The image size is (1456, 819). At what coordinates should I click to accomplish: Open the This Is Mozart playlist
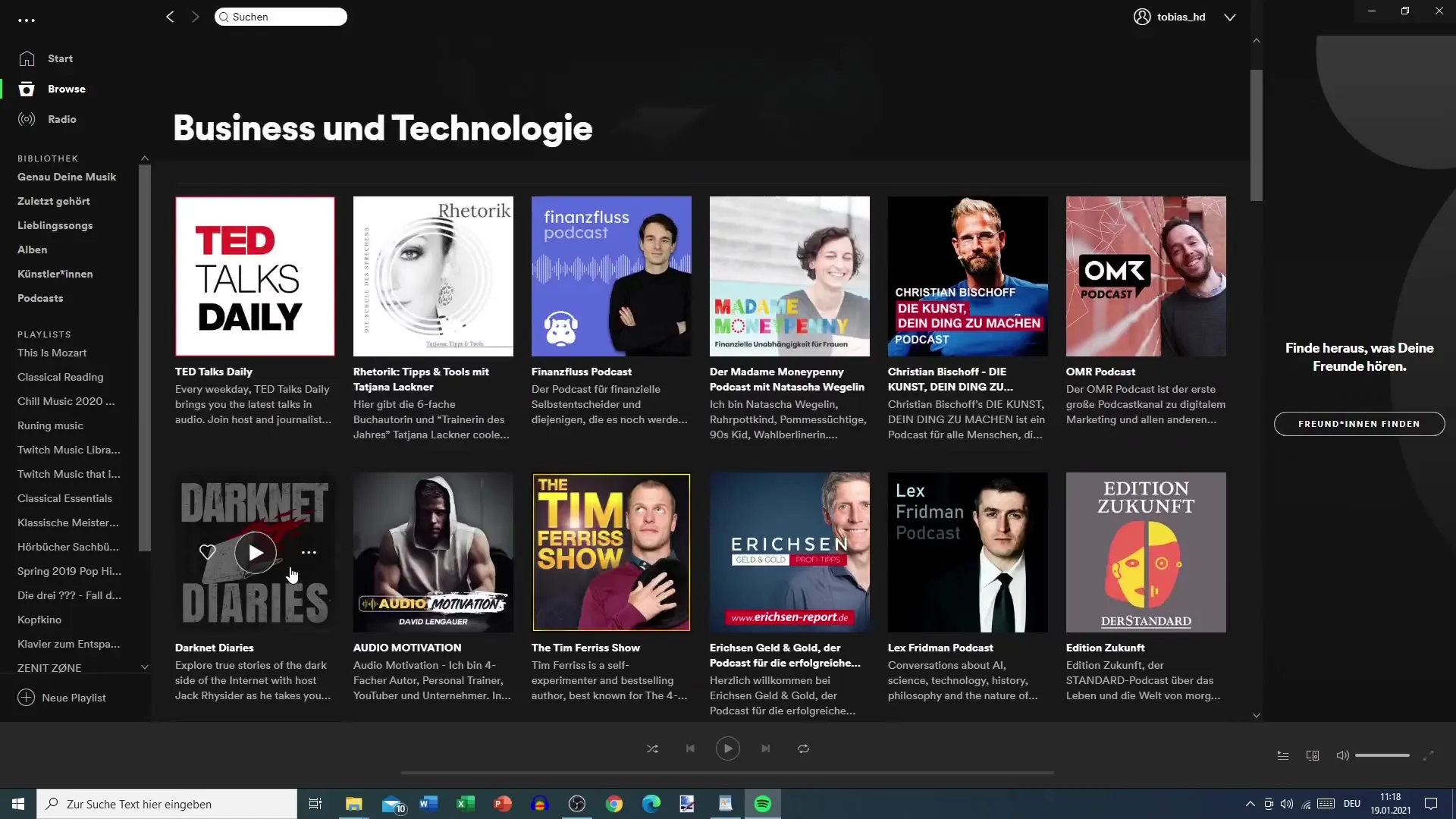pos(52,353)
